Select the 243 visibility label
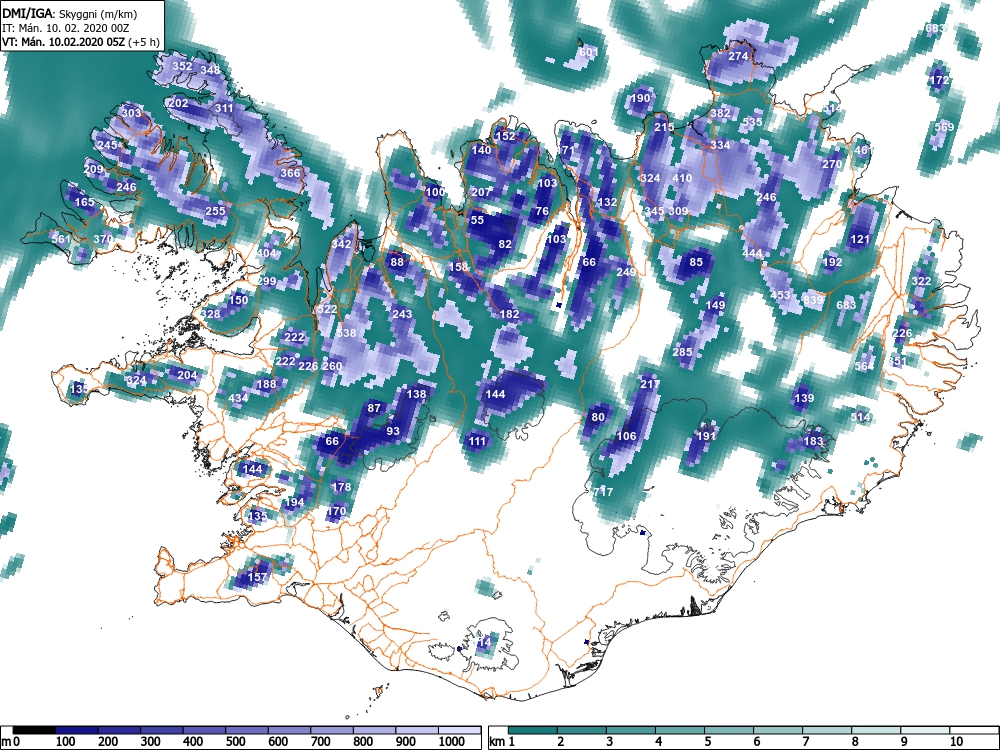Screen dimensions: 1000x750 click(x=402, y=314)
